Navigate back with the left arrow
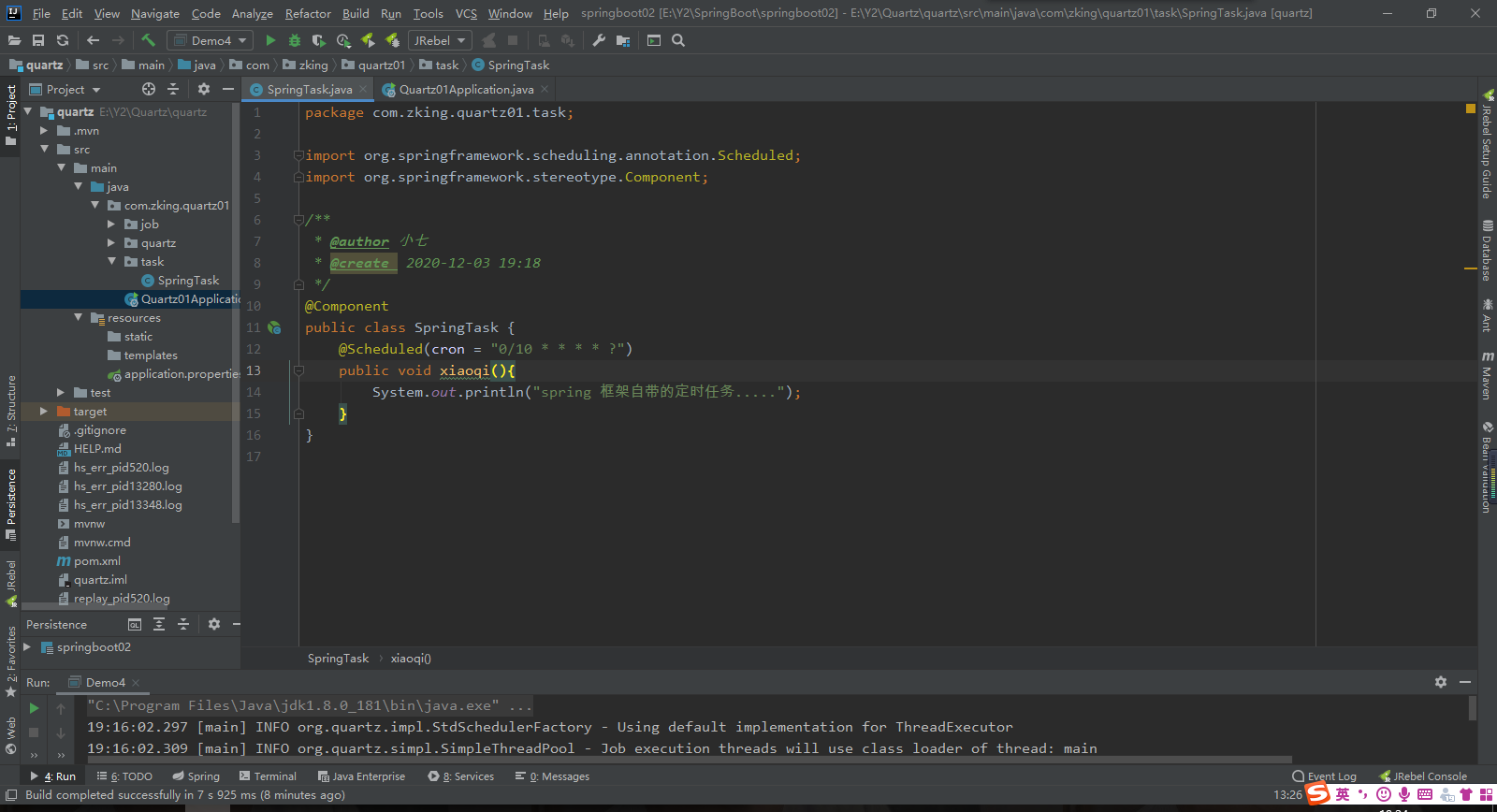The height and width of the screenshot is (812, 1497). [x=93, y=40]
